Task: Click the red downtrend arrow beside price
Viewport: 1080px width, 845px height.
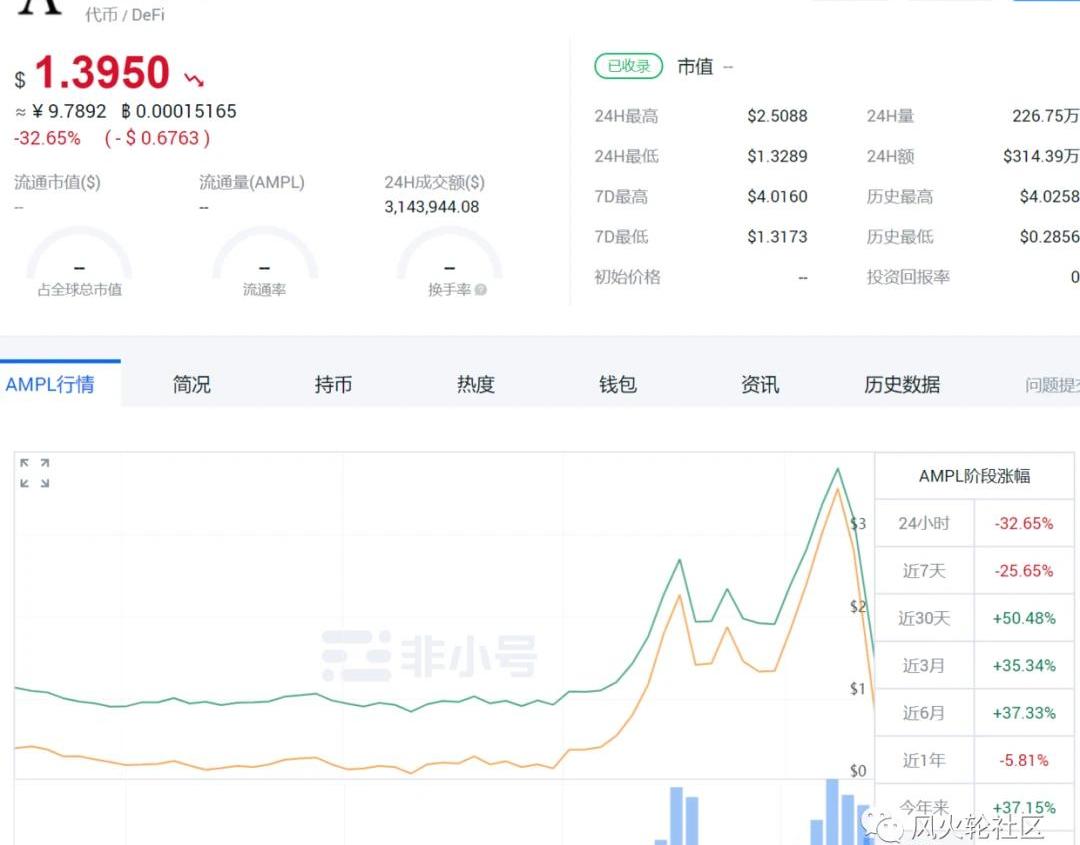Action: click(x=194, y=78)
